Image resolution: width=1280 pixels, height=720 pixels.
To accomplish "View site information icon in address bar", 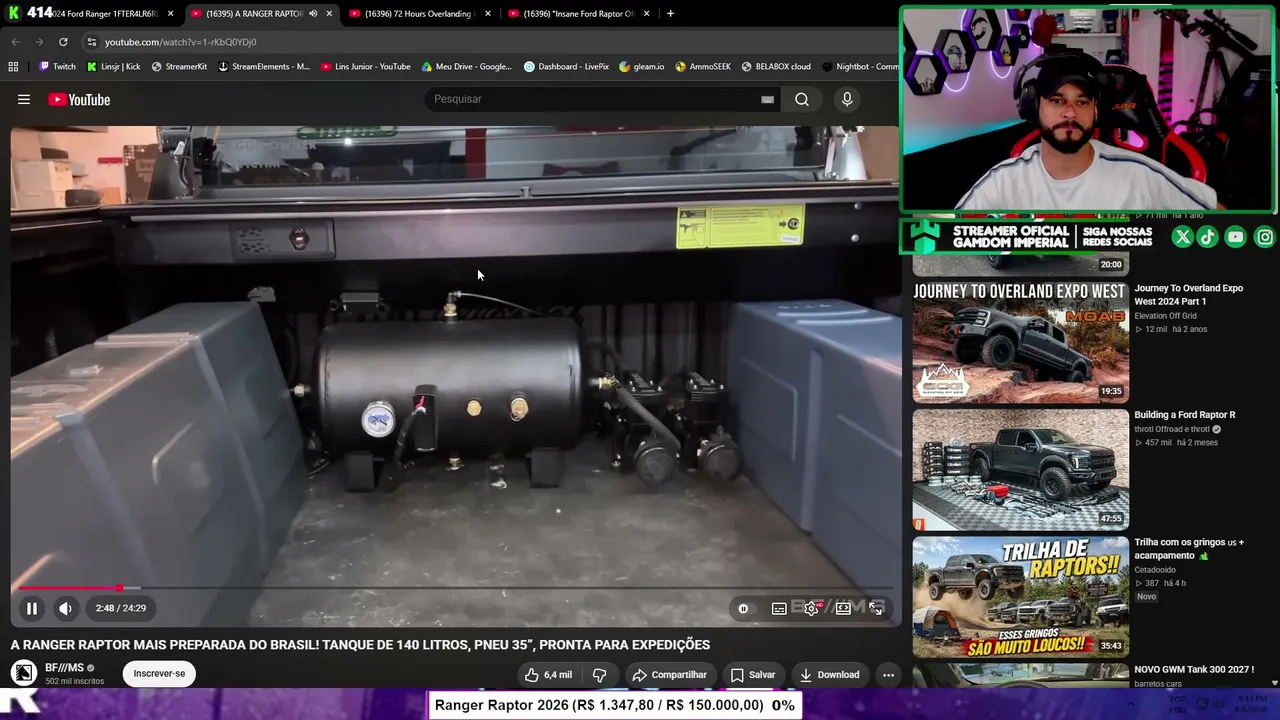I will point(92,42).
